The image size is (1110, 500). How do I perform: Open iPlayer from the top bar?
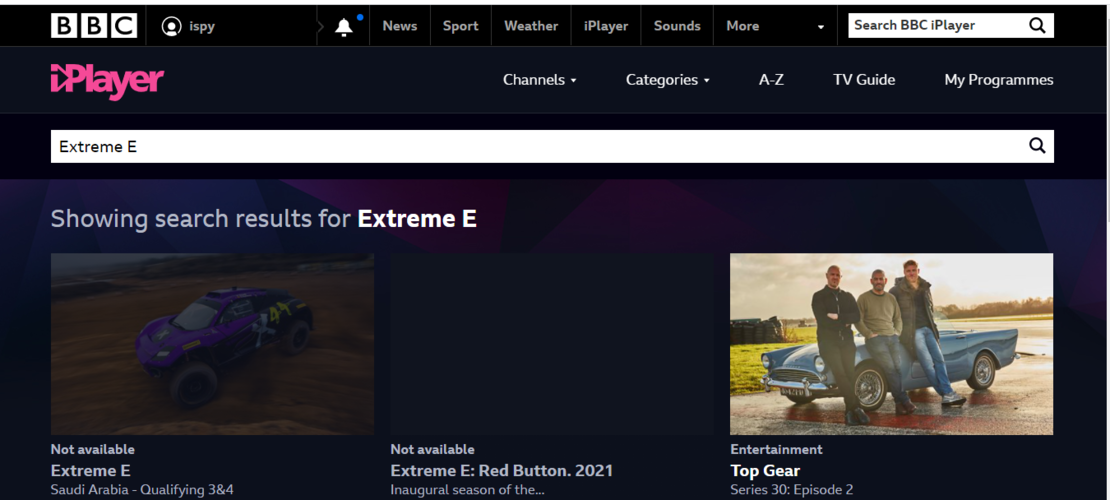point(606,26)
